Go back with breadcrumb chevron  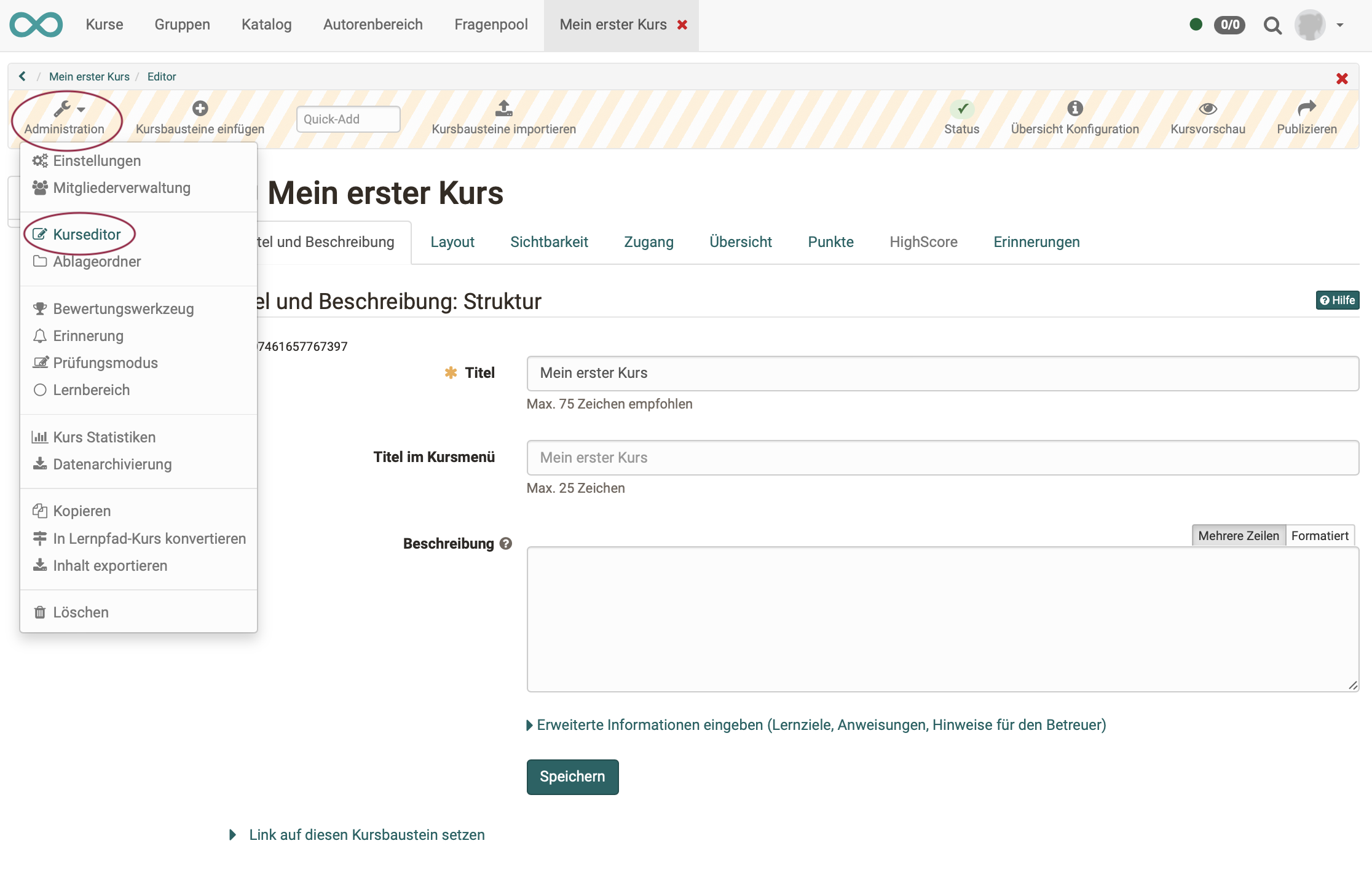22,76
